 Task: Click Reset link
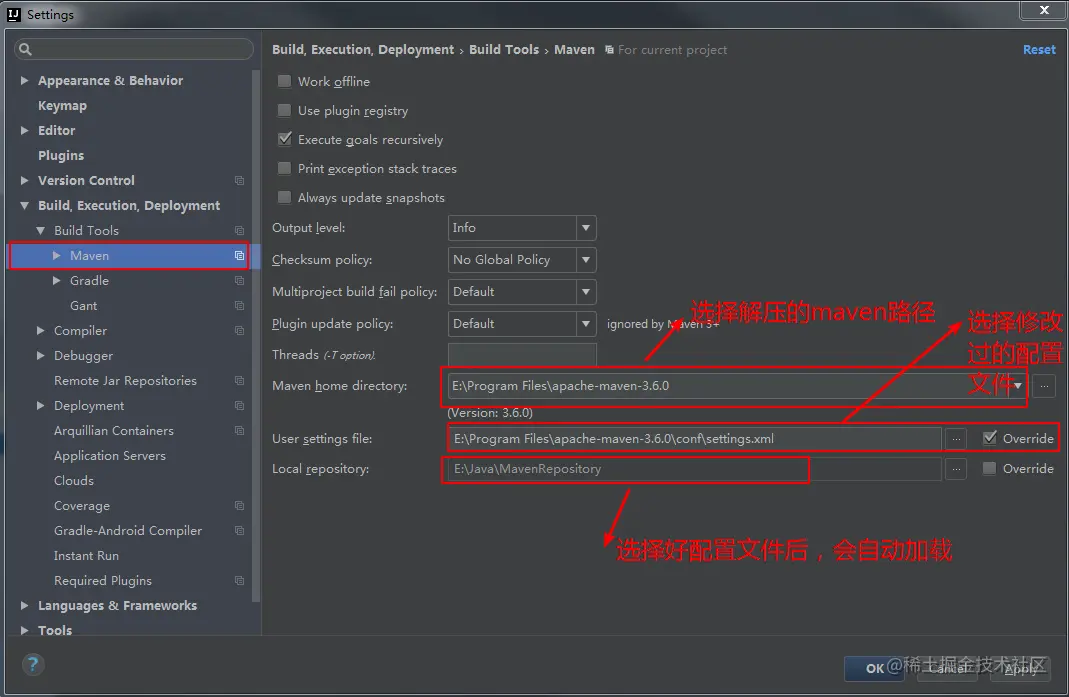[x=1039, y=50]
